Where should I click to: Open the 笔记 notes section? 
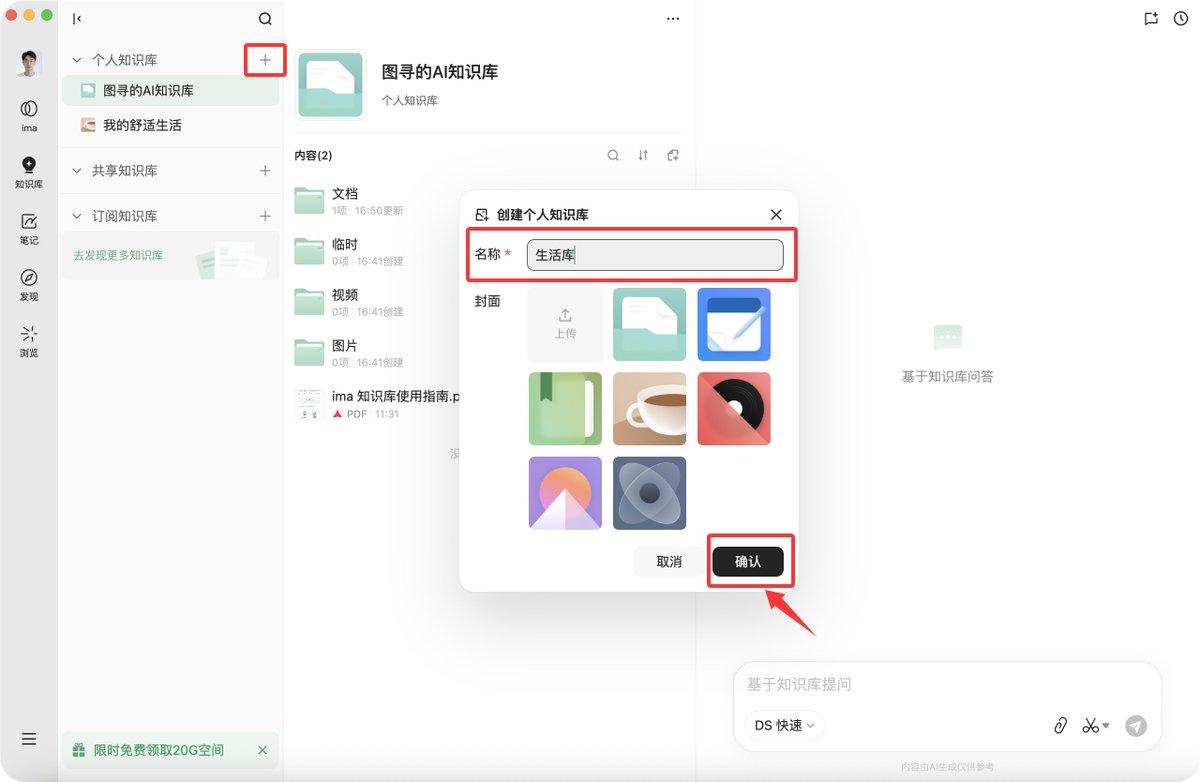[29, 228]
